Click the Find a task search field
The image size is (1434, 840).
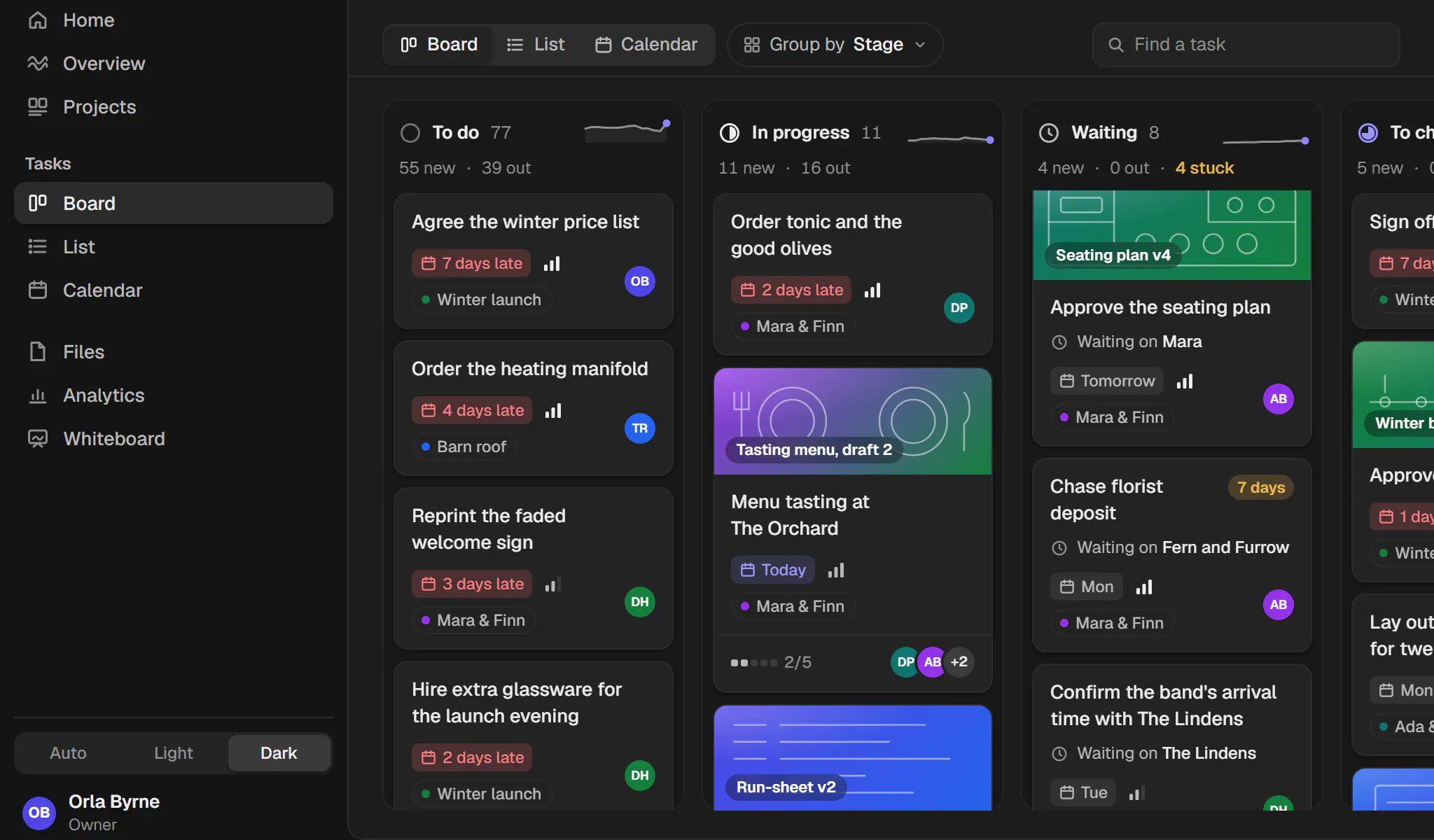tap(1246, 45)
